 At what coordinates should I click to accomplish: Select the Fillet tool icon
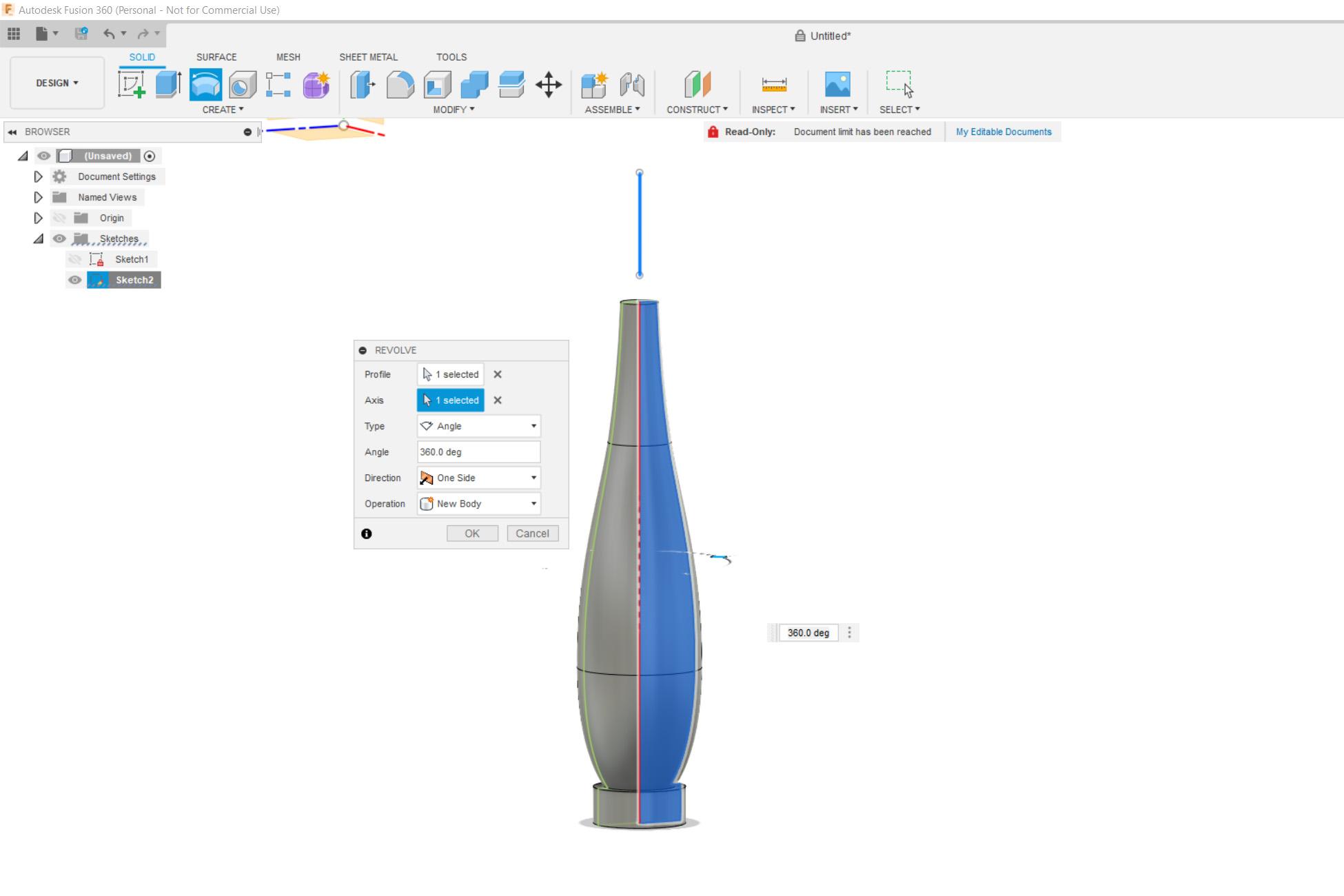[400, 85]
